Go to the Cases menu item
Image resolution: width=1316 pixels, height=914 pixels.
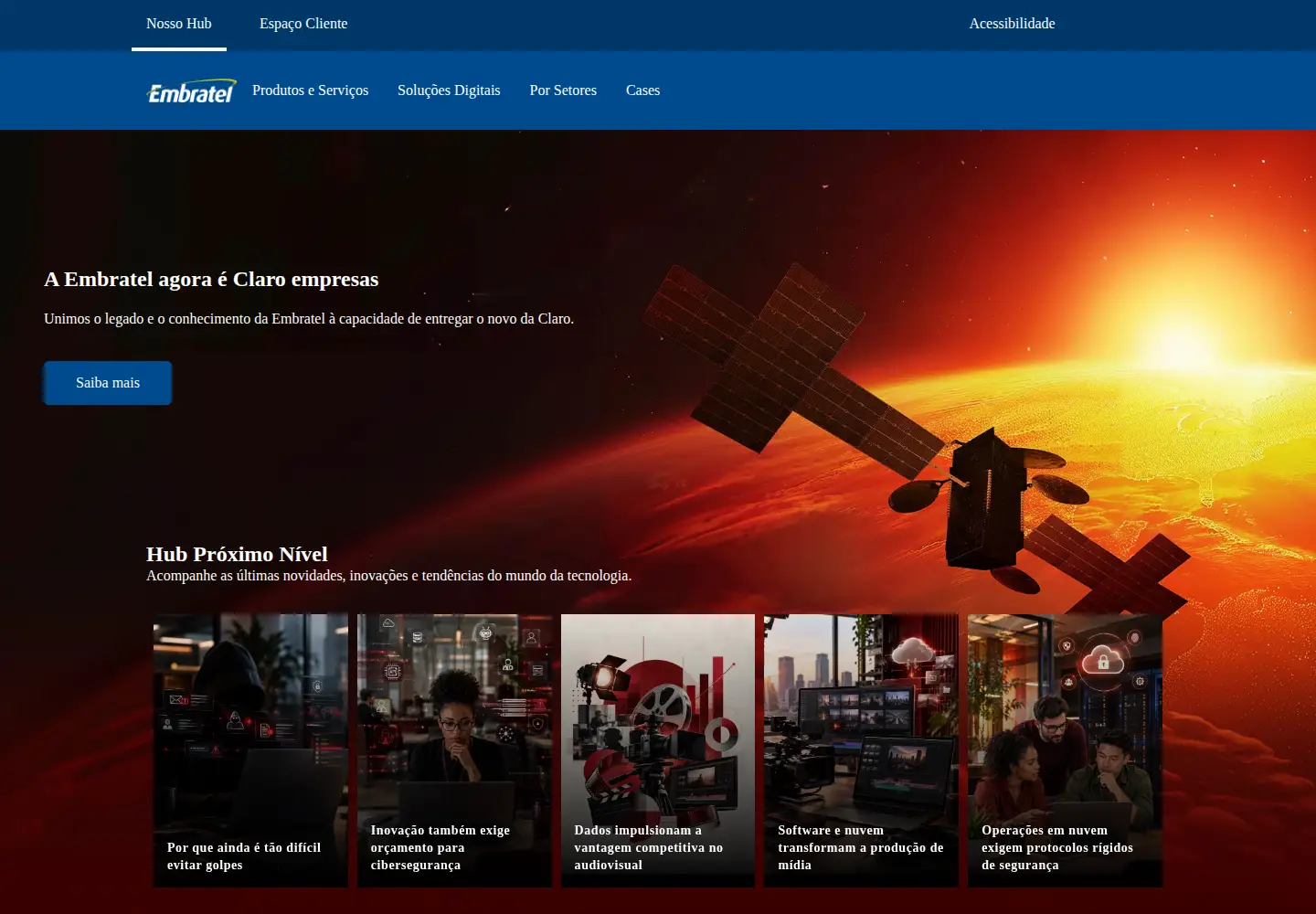point(642,90)
